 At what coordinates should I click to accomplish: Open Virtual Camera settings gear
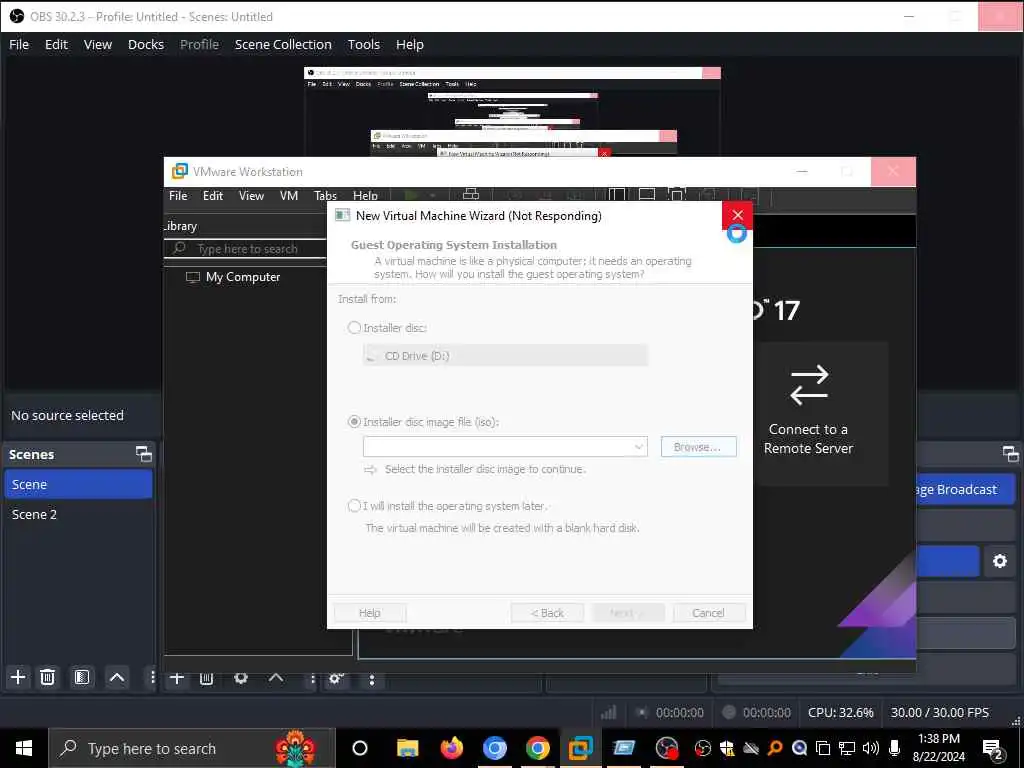1000,561
